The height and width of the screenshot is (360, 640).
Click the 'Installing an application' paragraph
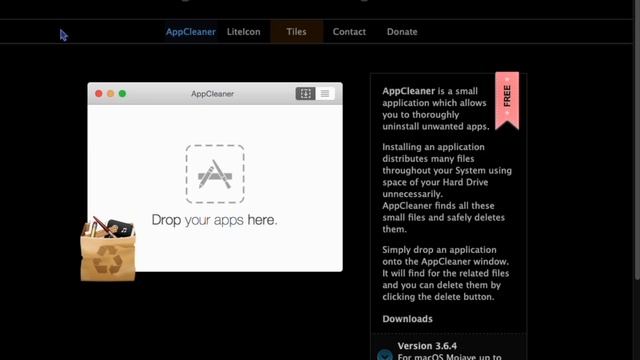447,188
